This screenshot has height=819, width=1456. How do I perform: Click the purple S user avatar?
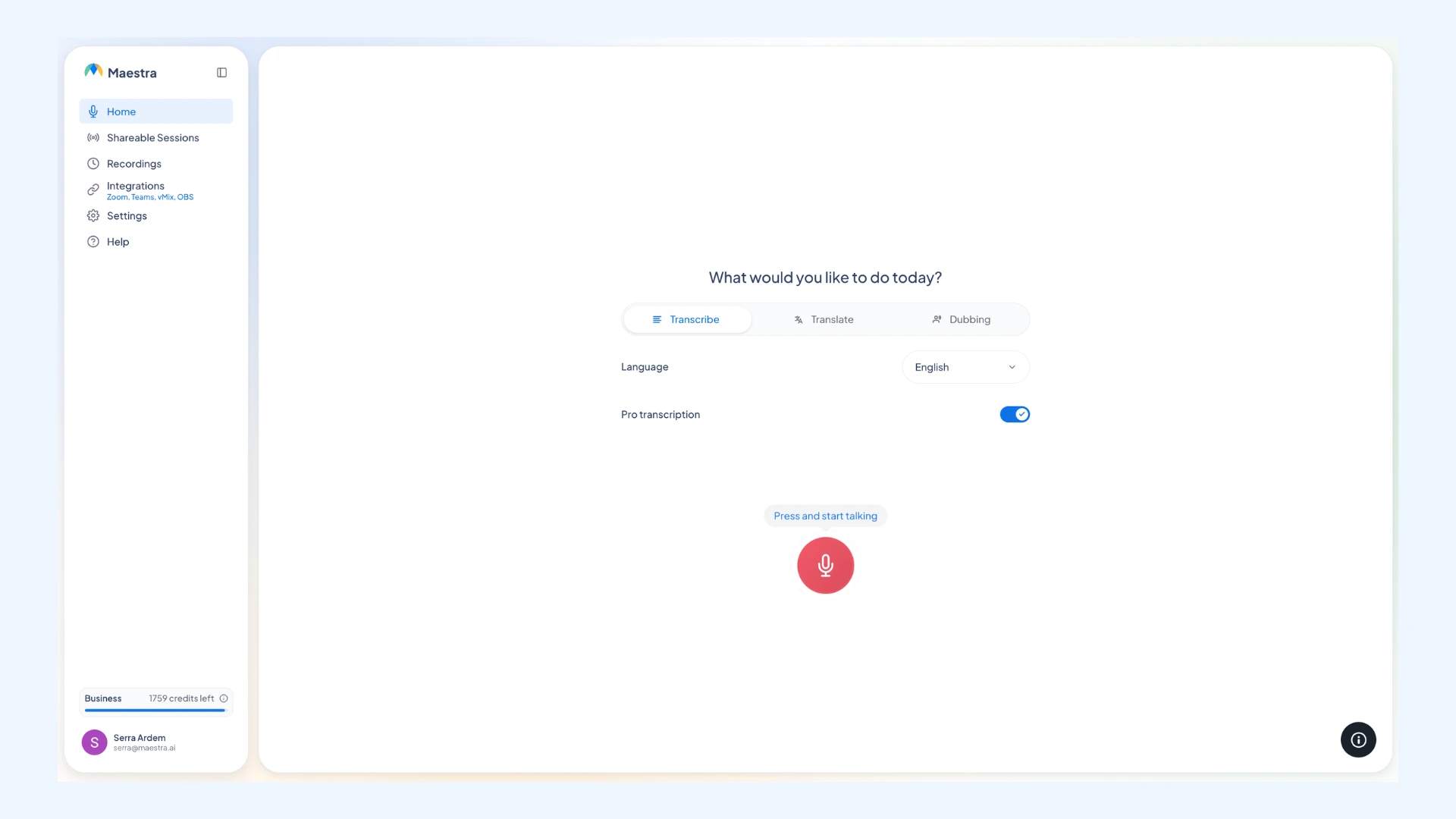(94, 742)
